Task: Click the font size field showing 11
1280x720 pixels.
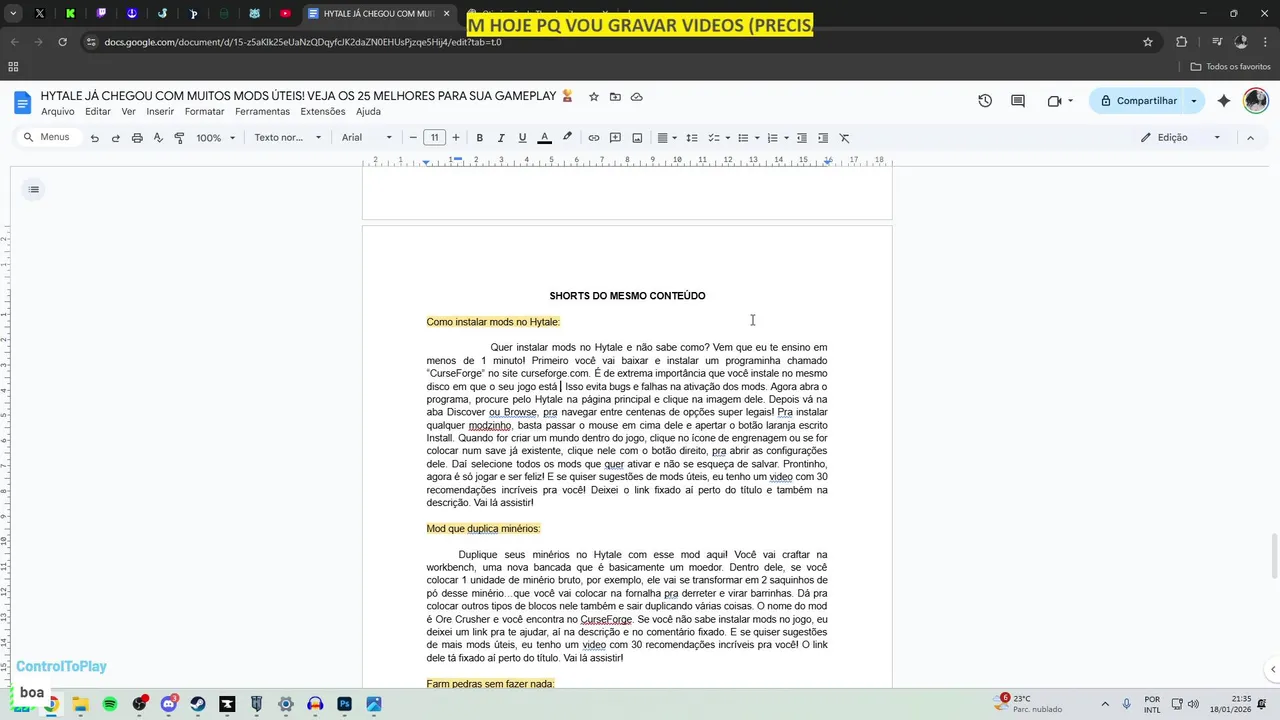Action: click(x=434, y=138)
